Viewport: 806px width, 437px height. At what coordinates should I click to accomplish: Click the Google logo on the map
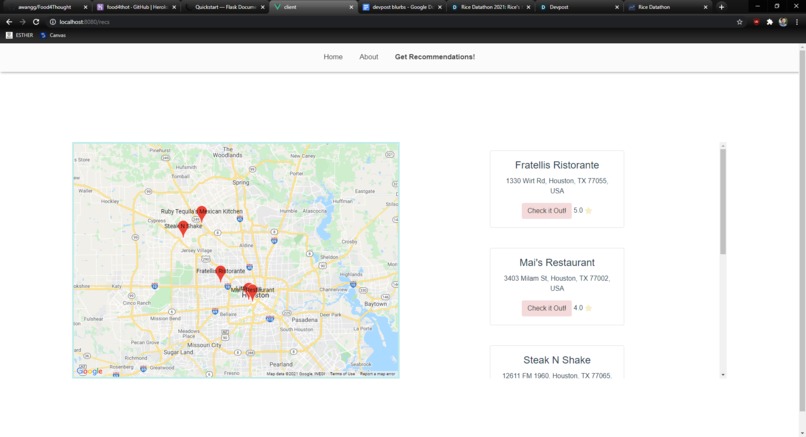point(89,371)
